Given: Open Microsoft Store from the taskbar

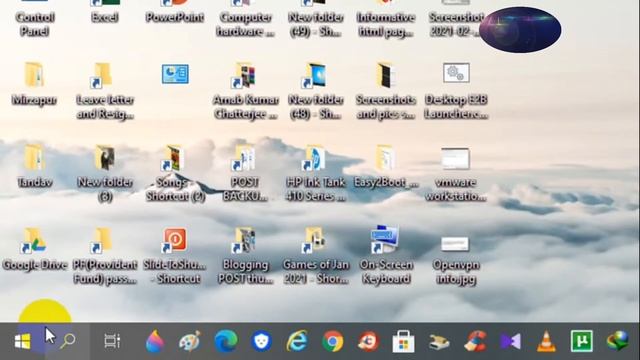Looking at the screenshot, I should click(403, 341).
